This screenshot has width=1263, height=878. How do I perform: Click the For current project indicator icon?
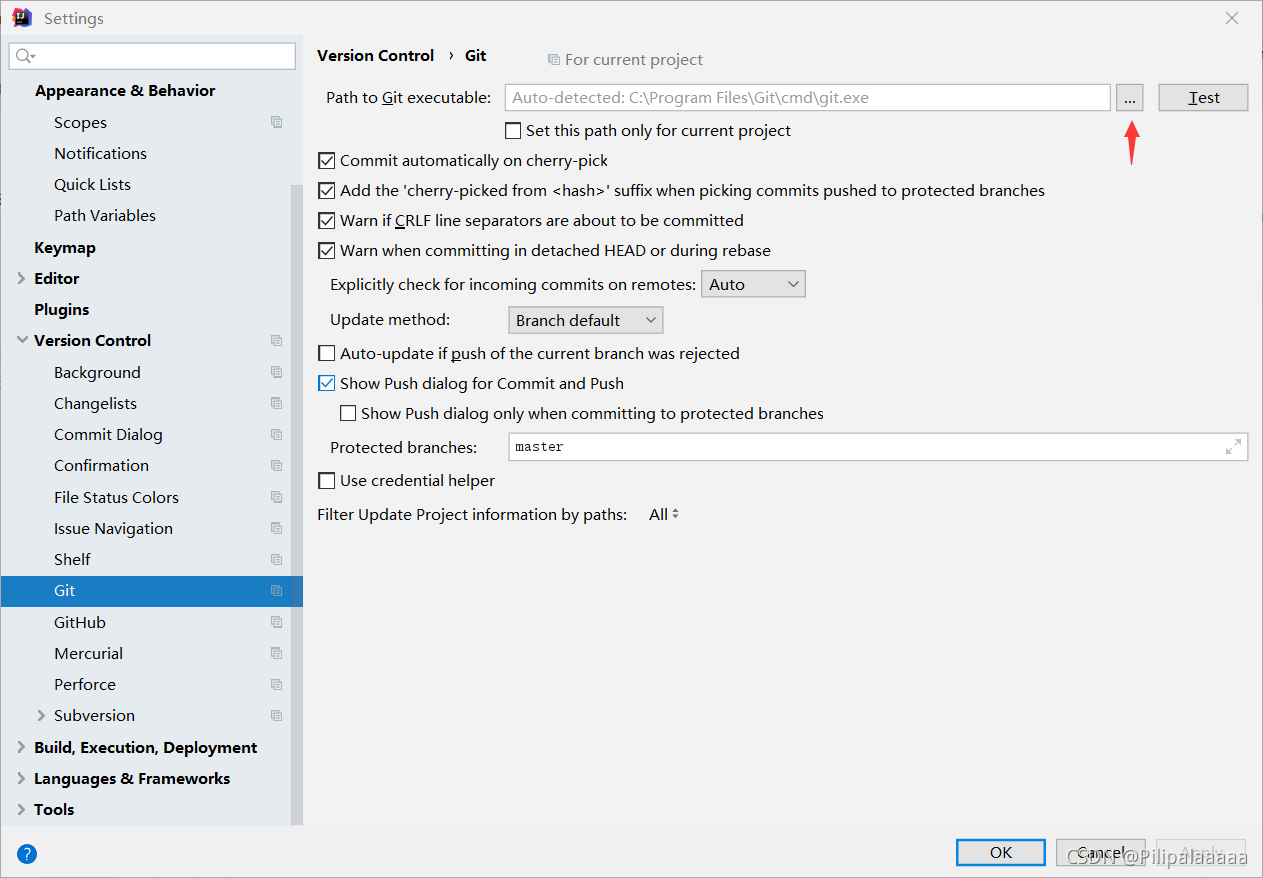(553, 60)
